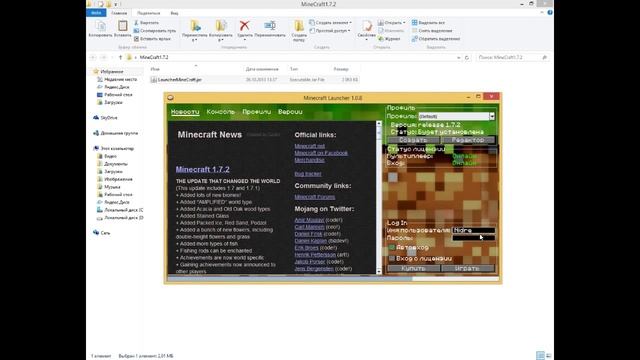Toggle the Автовход (auto-login) checkbox

point(392,247)
